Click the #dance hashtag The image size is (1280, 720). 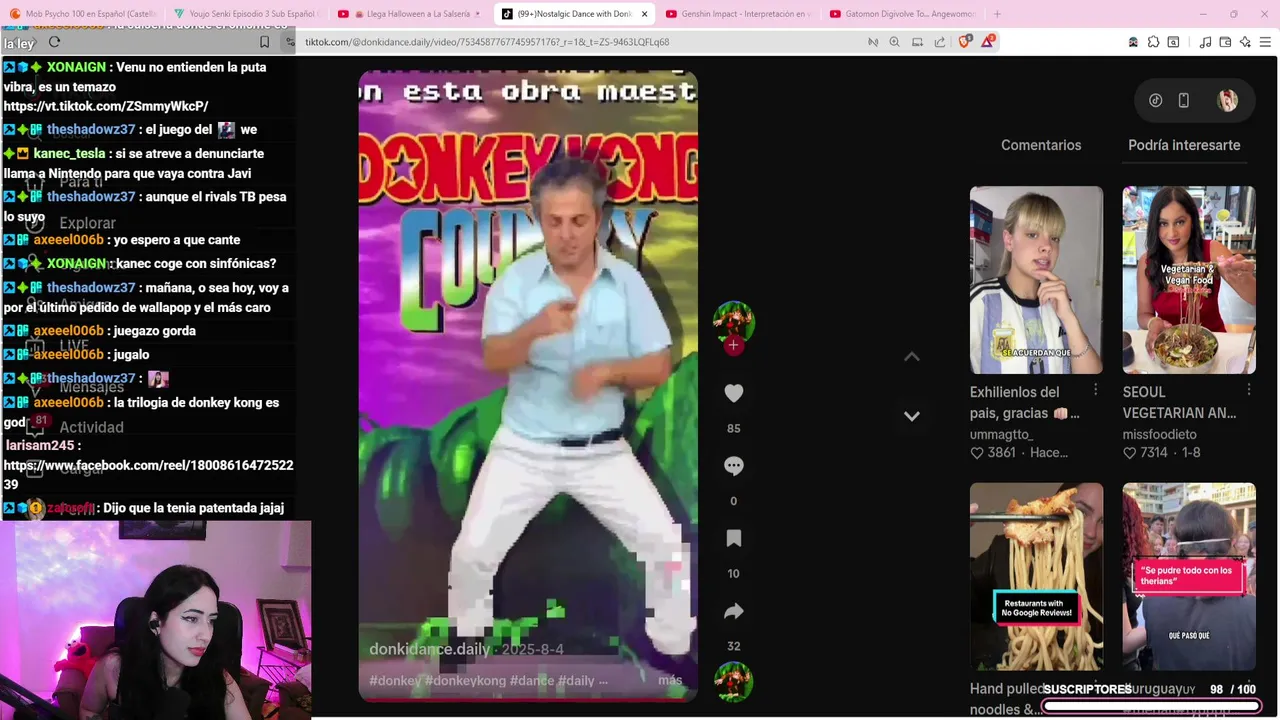[531, 681]
